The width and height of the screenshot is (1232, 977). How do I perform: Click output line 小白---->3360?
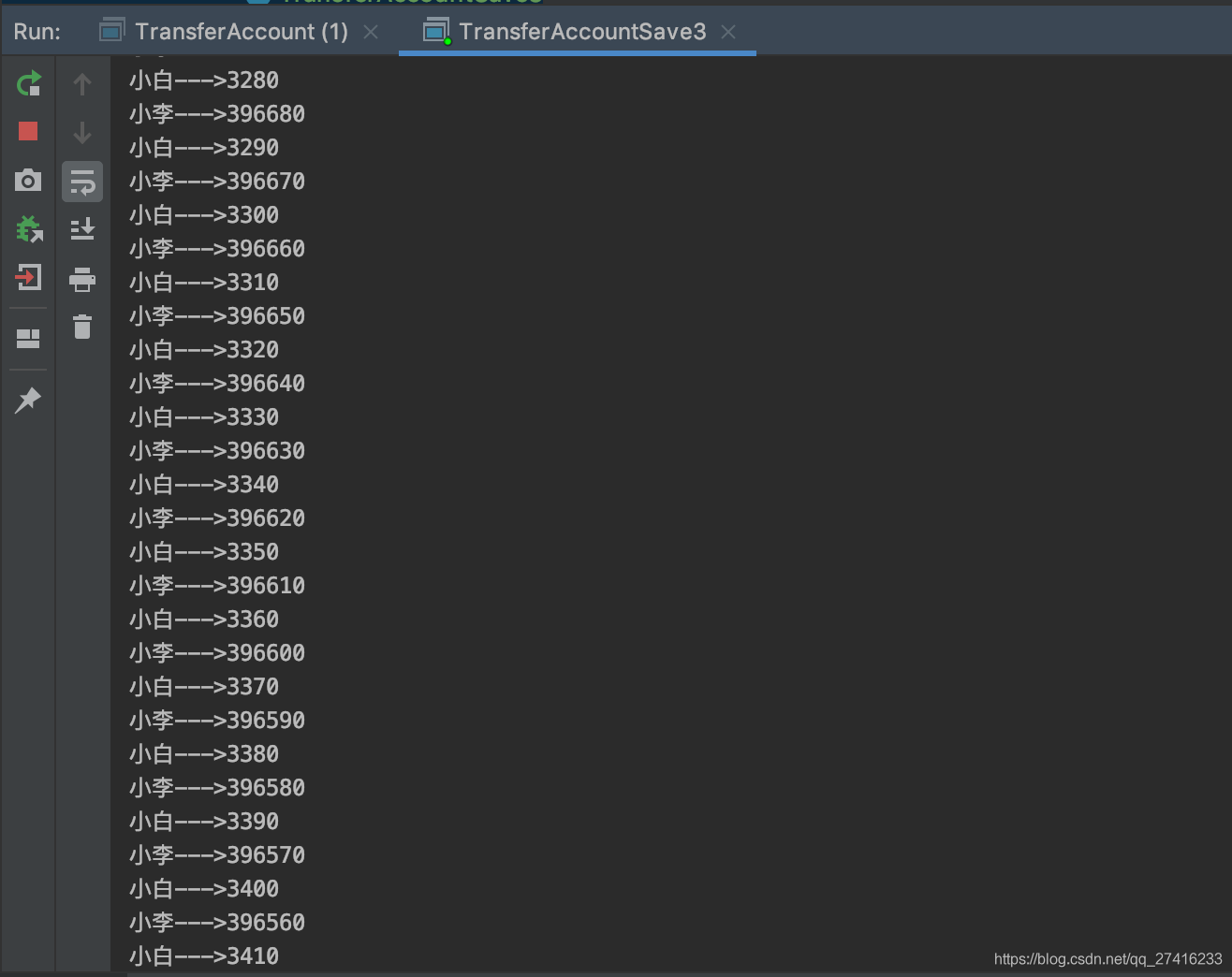pos(204,620)
